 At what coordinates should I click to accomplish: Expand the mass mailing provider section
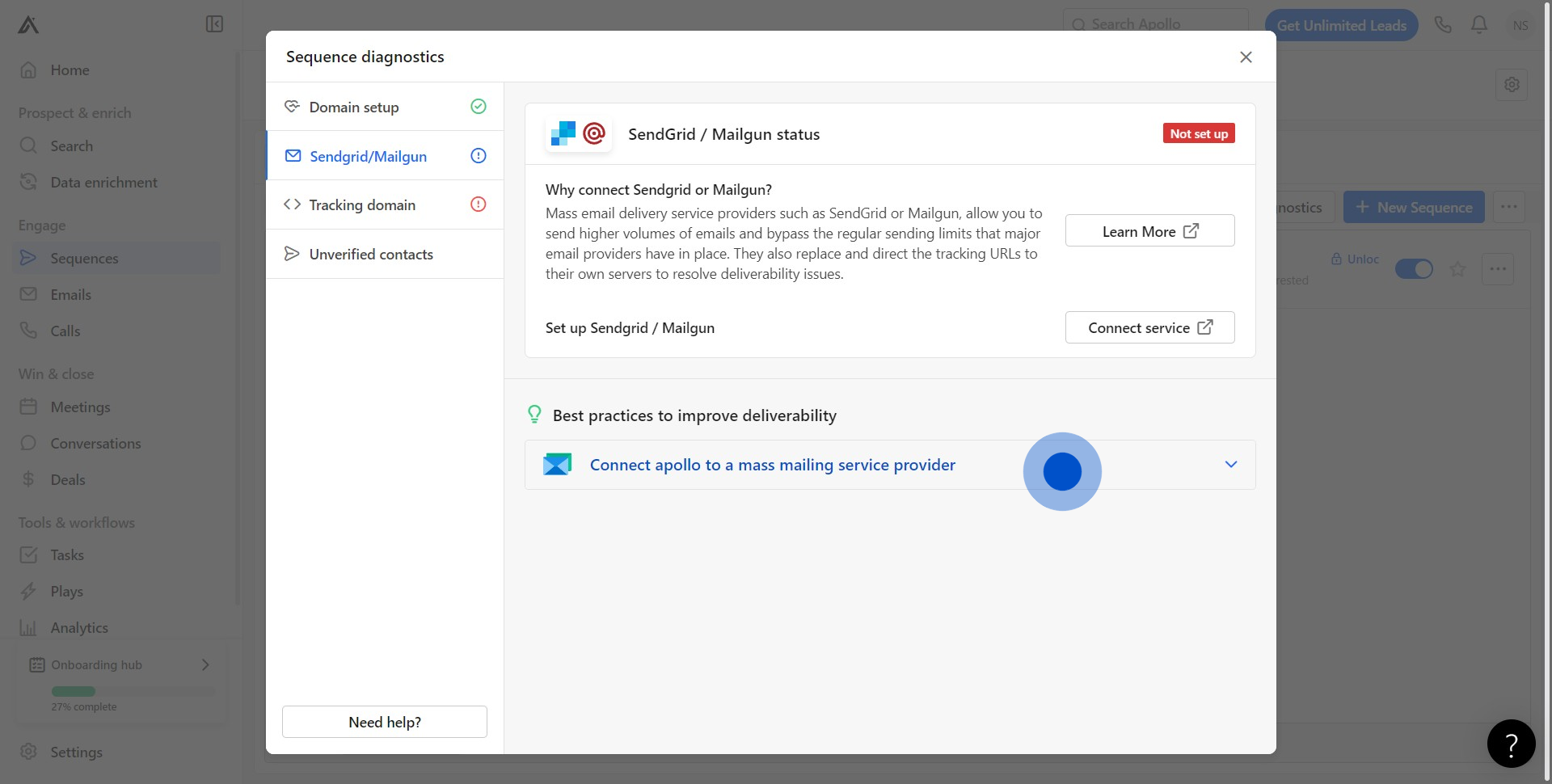click(x=1230, y=465)
